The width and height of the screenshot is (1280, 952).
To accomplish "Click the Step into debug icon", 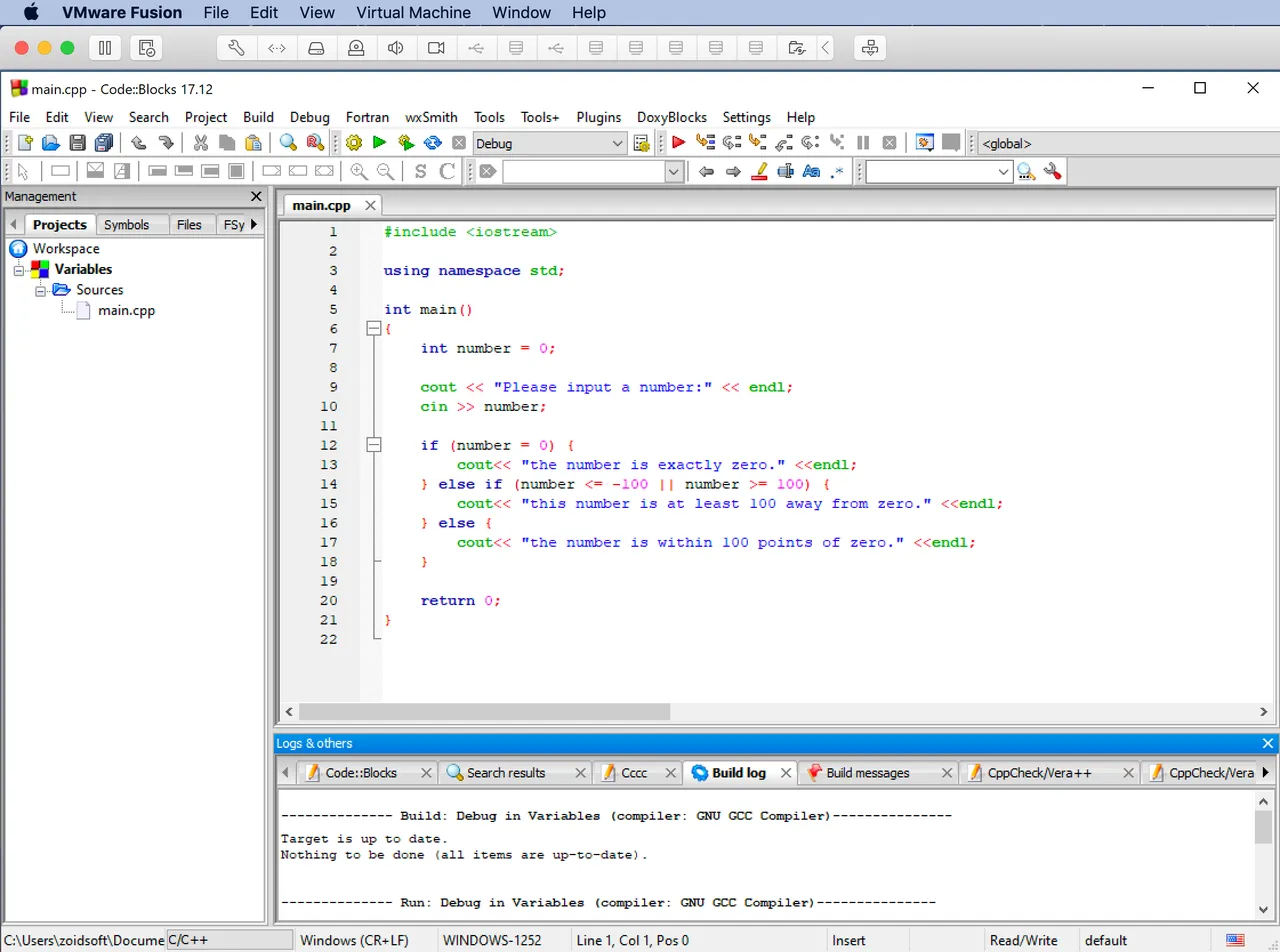I will pos(758,143).
